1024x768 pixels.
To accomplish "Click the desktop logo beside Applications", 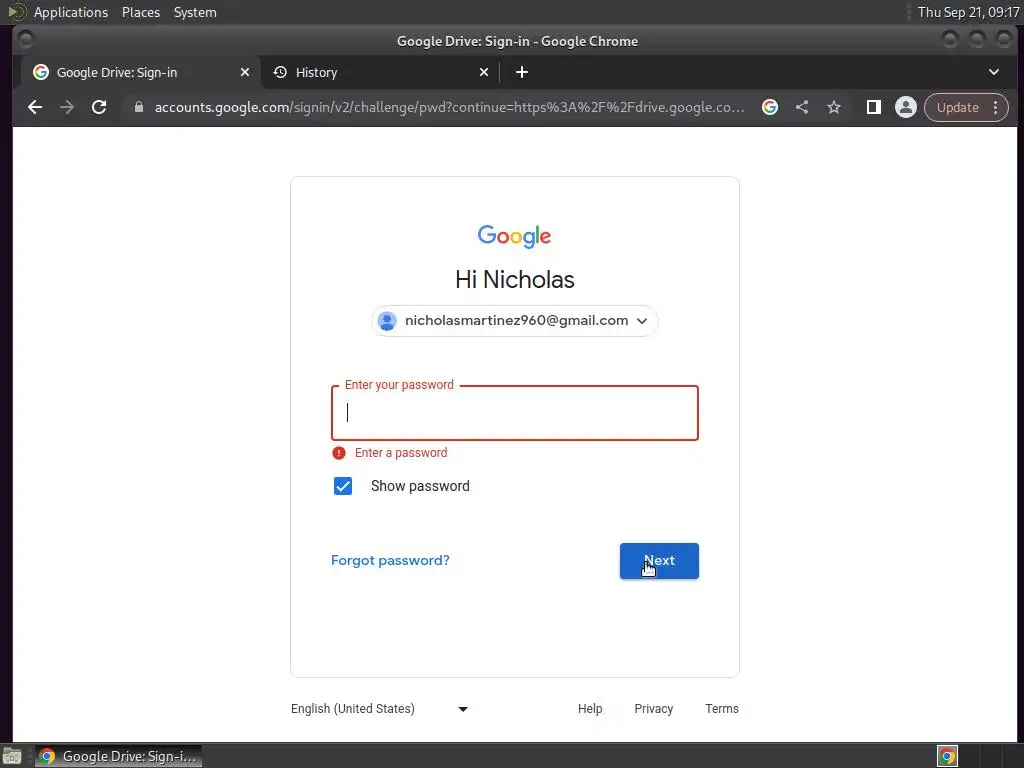I will coord(16,12).
